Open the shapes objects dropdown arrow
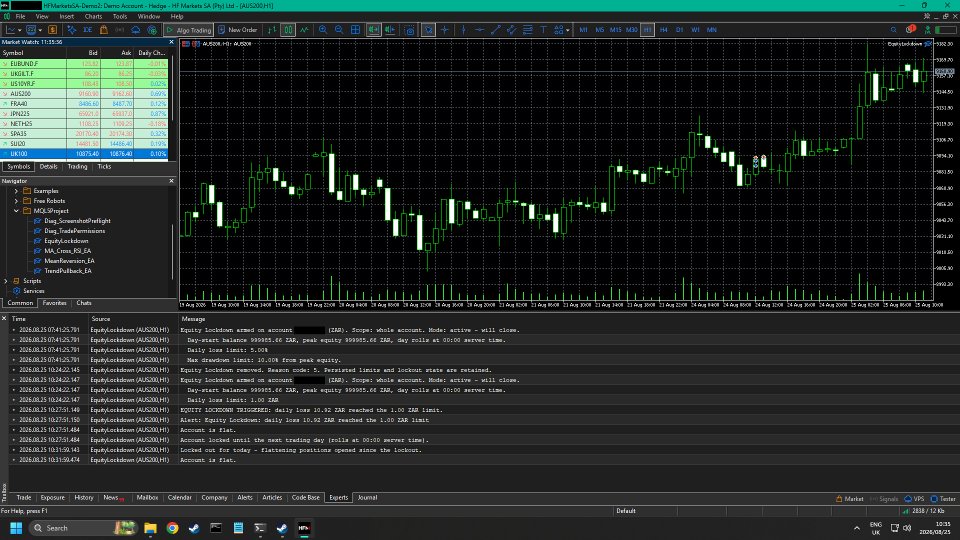 point(568,30)
